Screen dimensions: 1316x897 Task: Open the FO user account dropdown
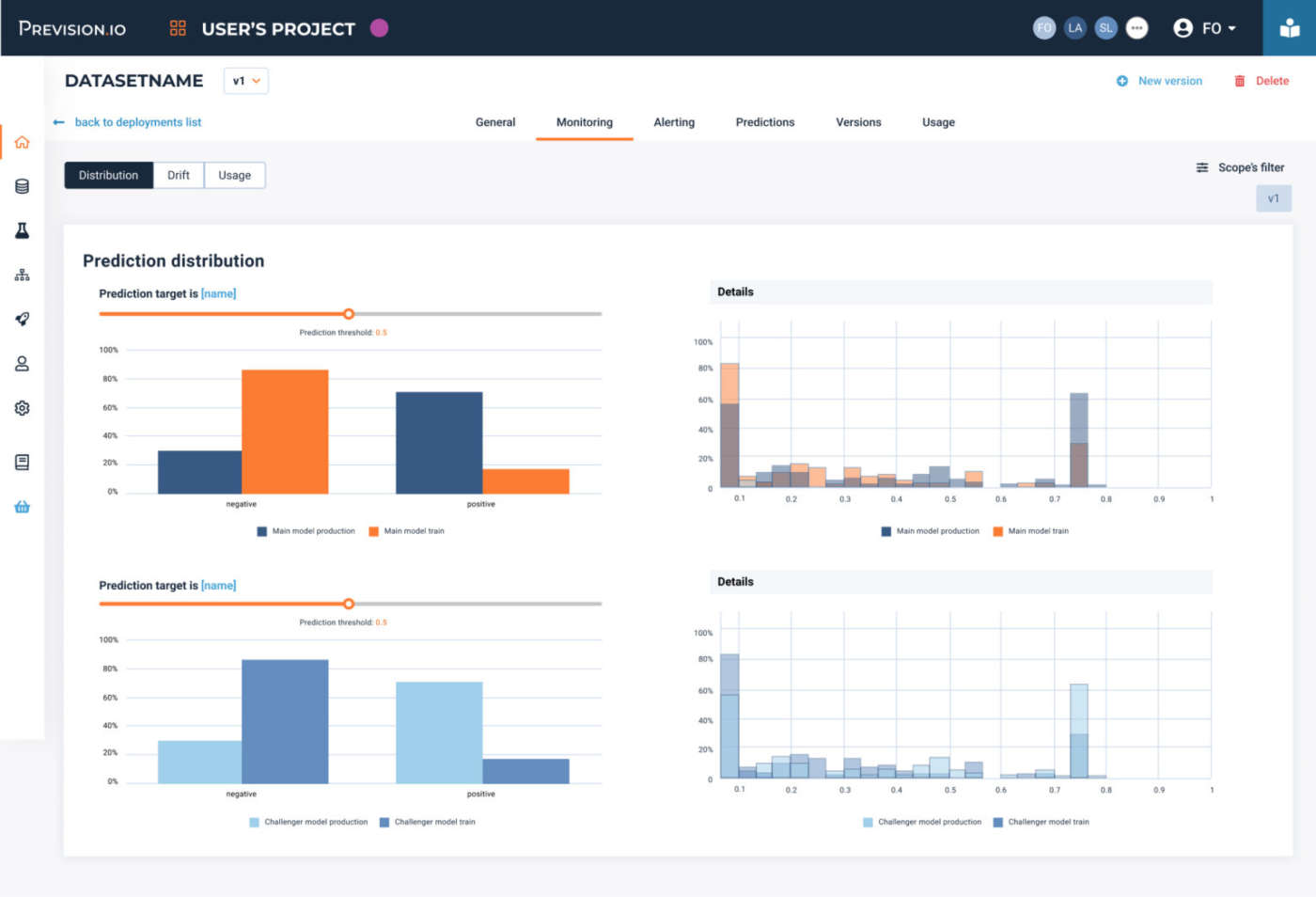coord(1205,28)
